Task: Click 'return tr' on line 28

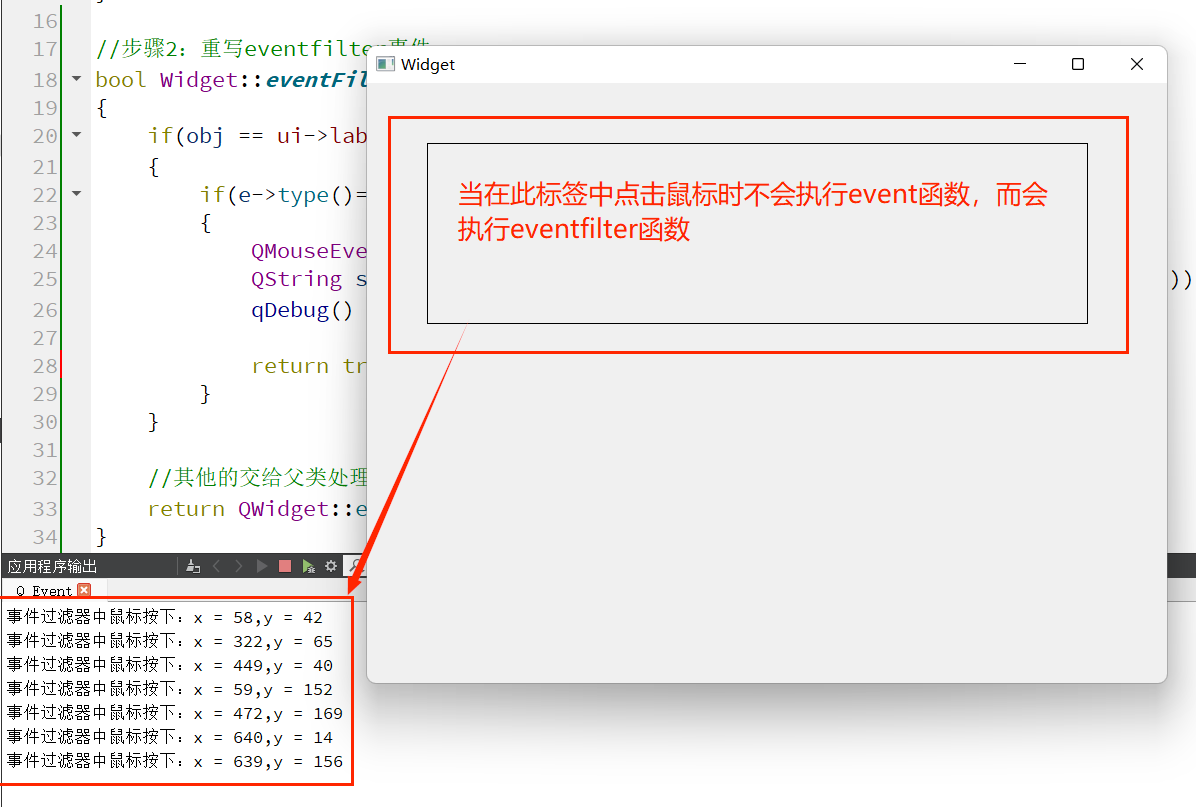Action: click(x=308, y=366)
